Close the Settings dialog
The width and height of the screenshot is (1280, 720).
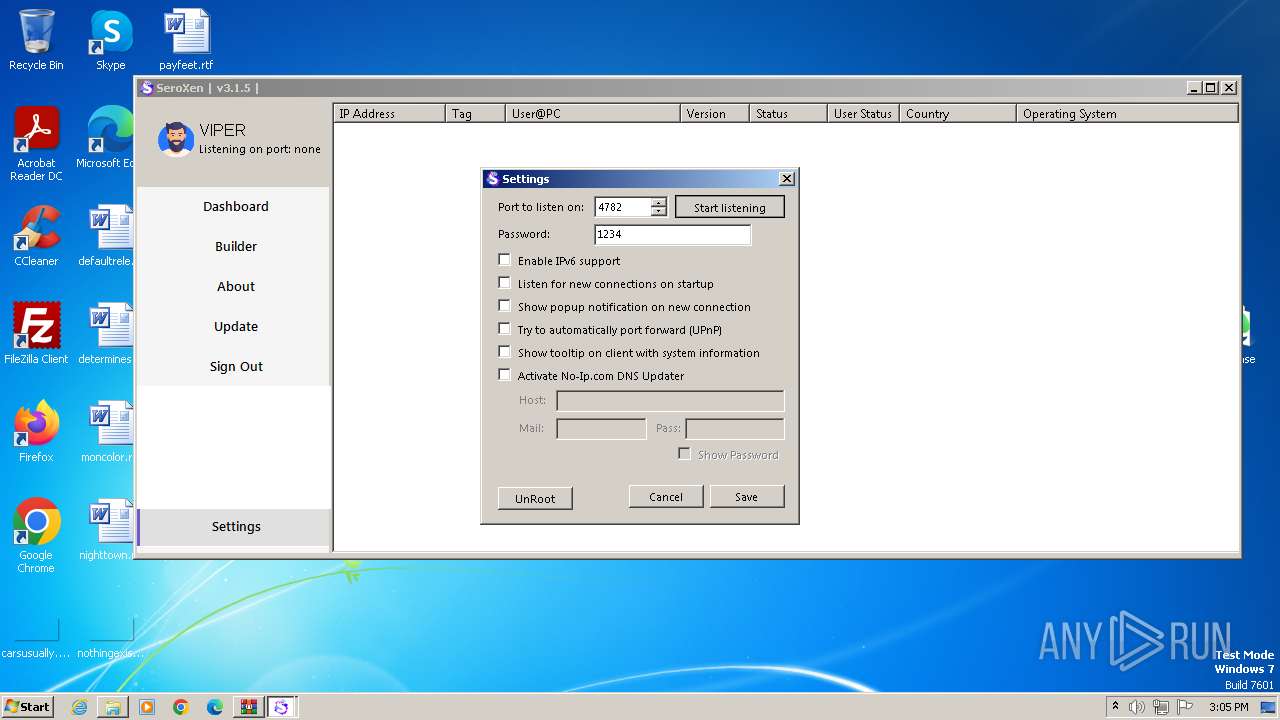pyautogui.click(x=786, y=178)
